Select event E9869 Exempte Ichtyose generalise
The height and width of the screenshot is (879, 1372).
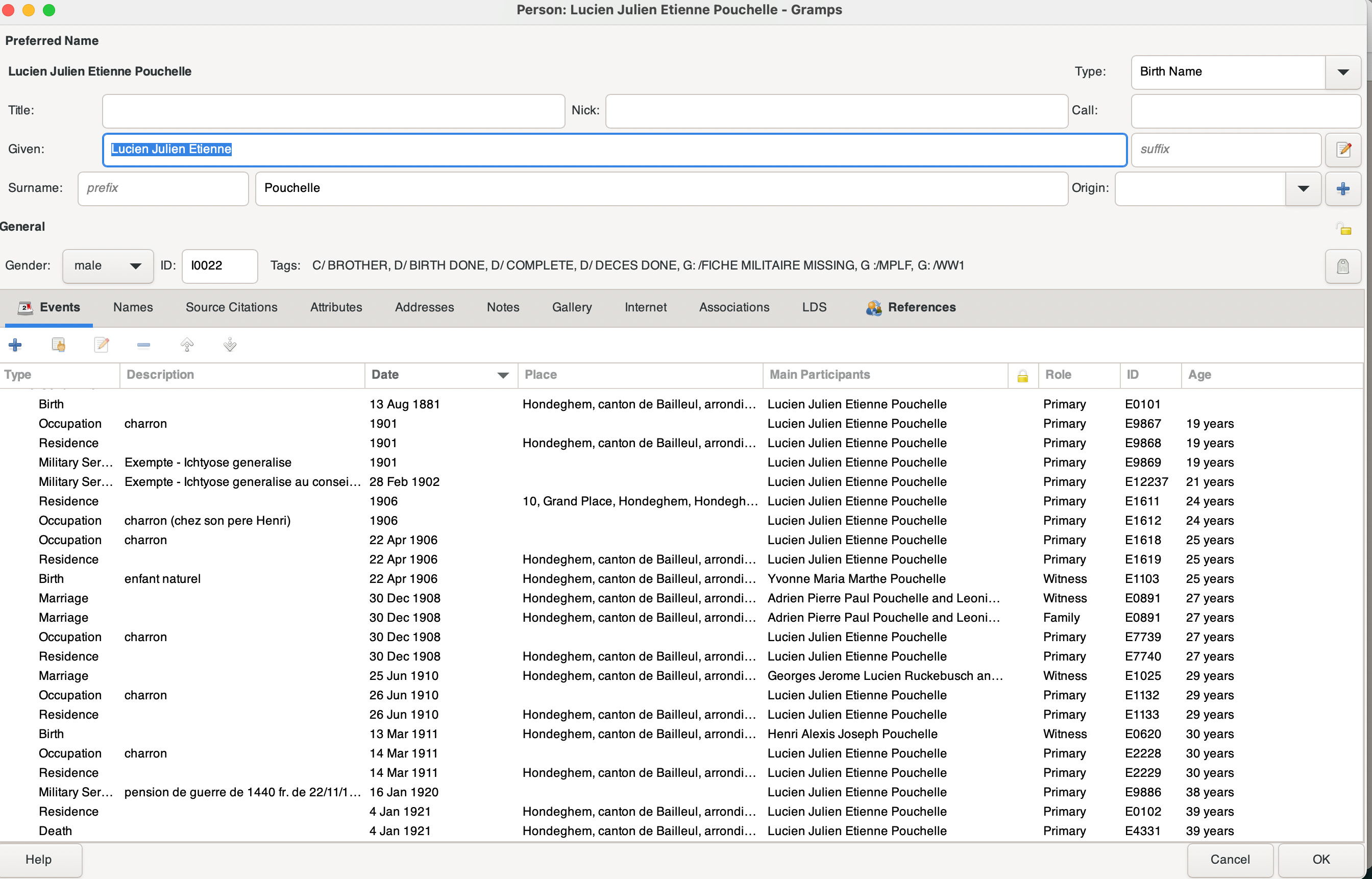[681, 463]
